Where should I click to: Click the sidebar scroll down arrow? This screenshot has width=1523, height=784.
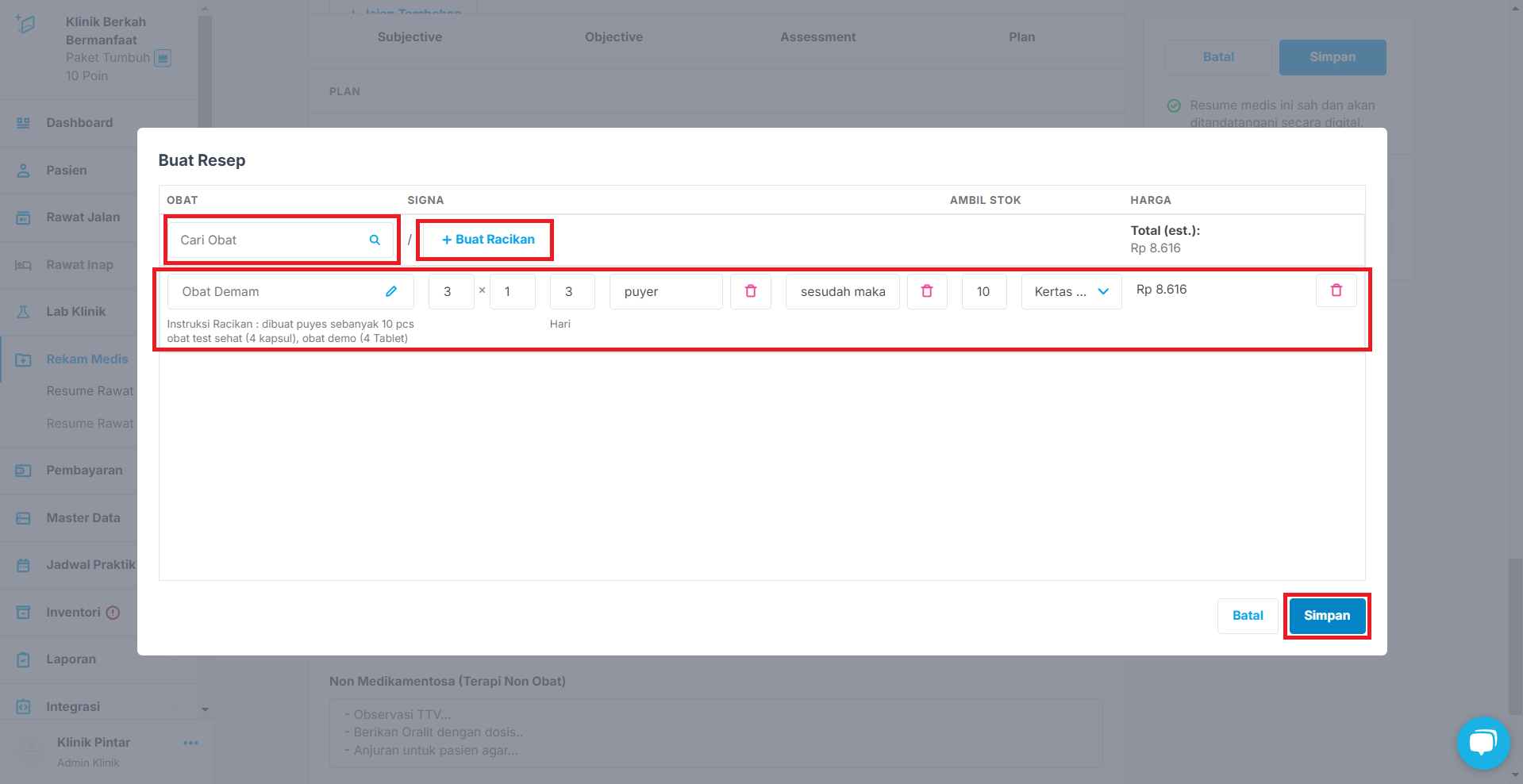[x=205, y=709]
